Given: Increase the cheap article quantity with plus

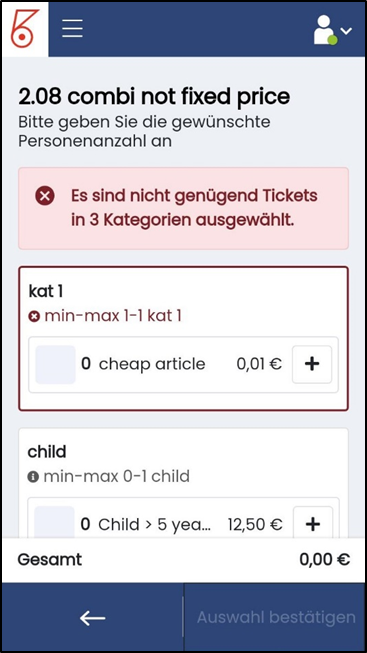Looking at the screenshot, I should pyautogui.click(x=312, y=364).
